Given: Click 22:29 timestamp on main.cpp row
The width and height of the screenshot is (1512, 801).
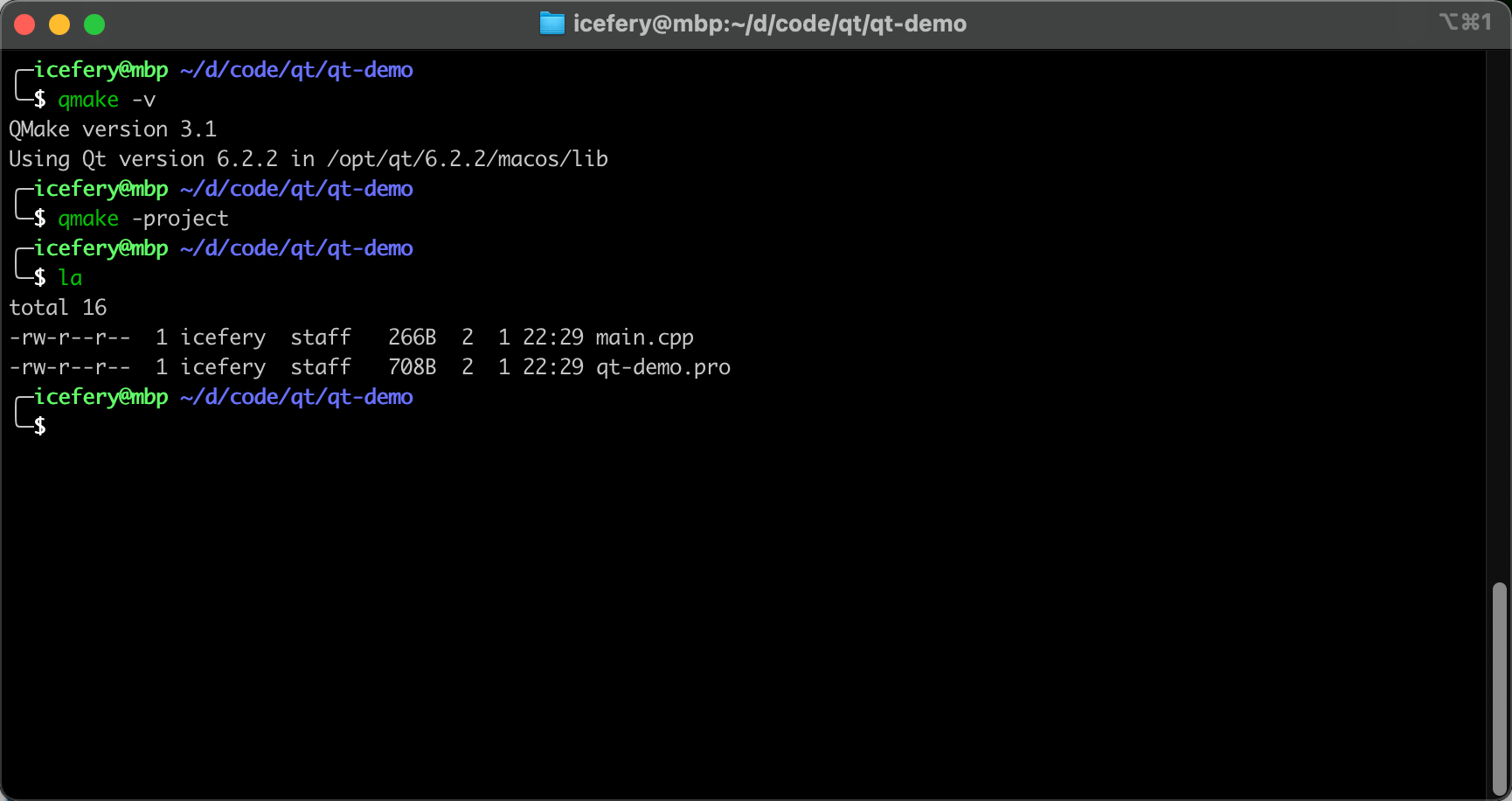Looking at the screenshot, I should (x=553, y=338).
